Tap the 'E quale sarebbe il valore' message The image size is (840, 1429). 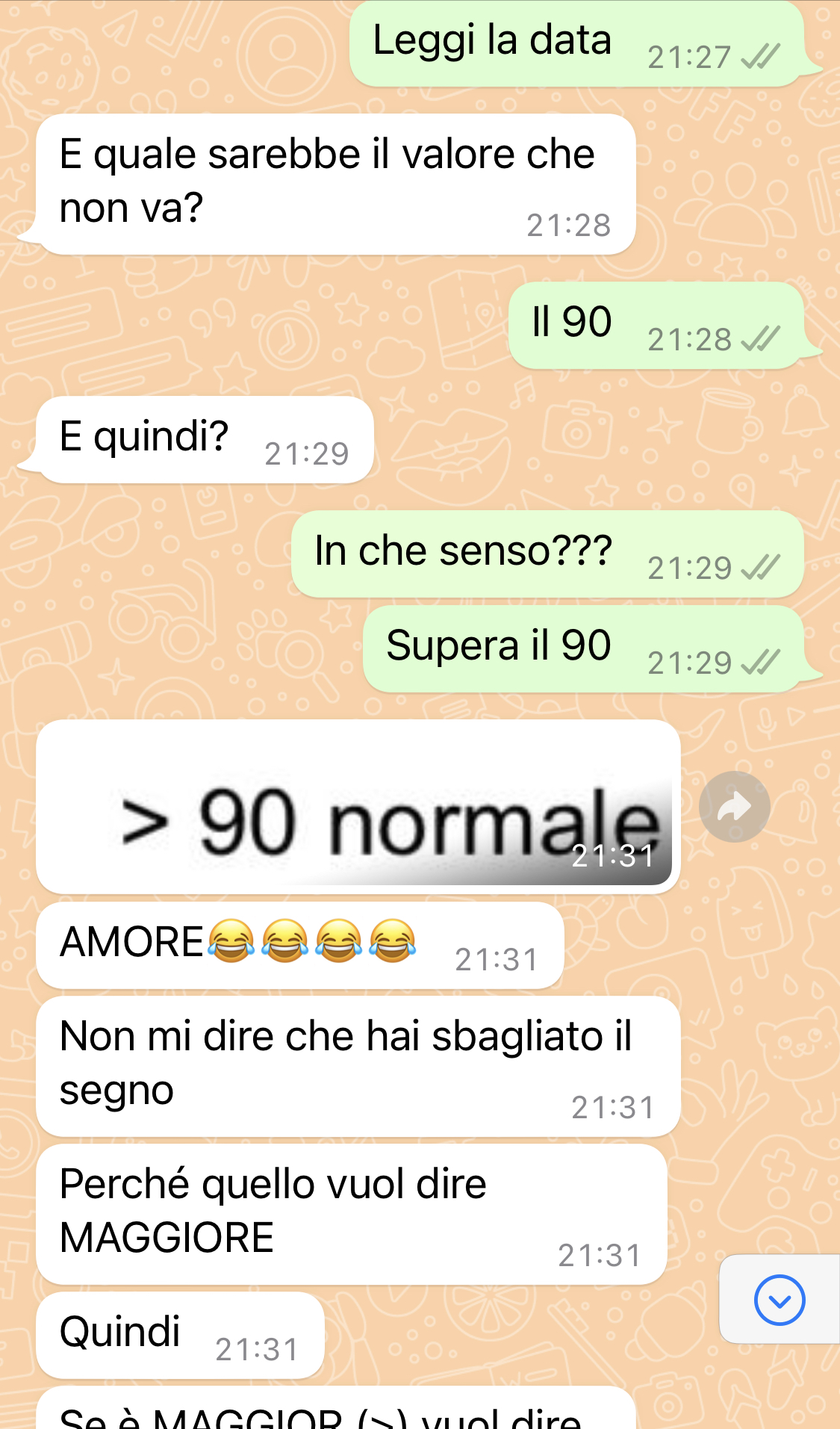tap(336, 184)
